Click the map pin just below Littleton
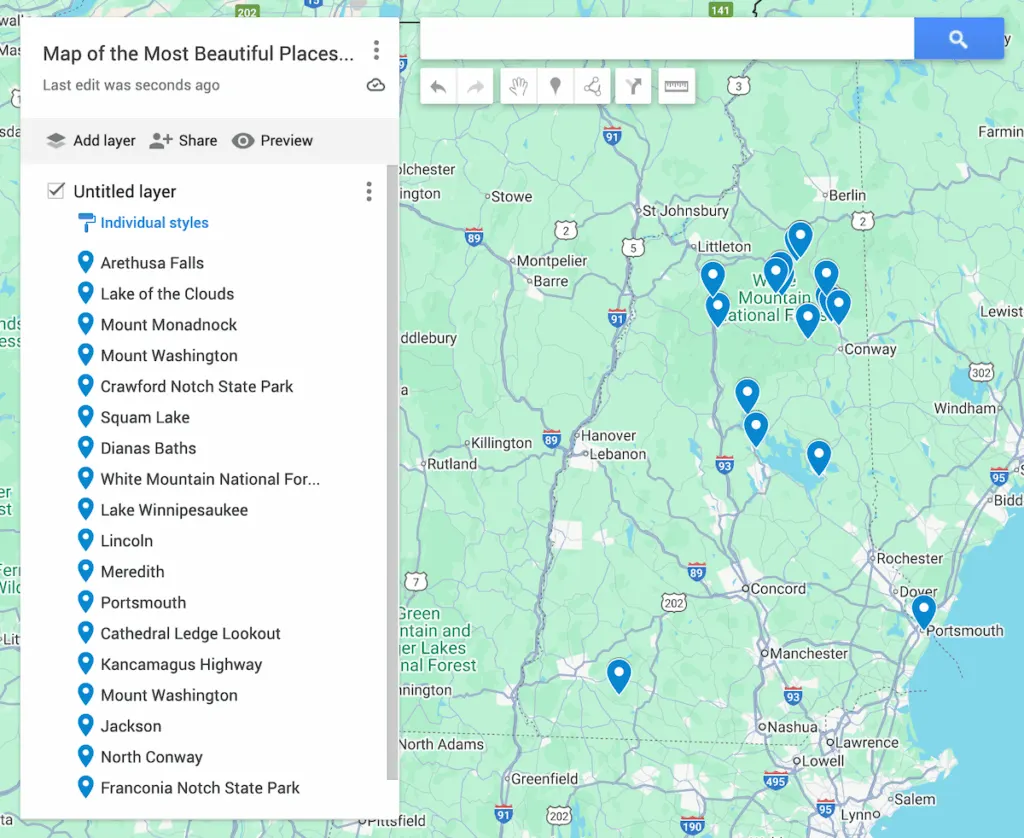The image size is (1024, 838). pos(712,278)
